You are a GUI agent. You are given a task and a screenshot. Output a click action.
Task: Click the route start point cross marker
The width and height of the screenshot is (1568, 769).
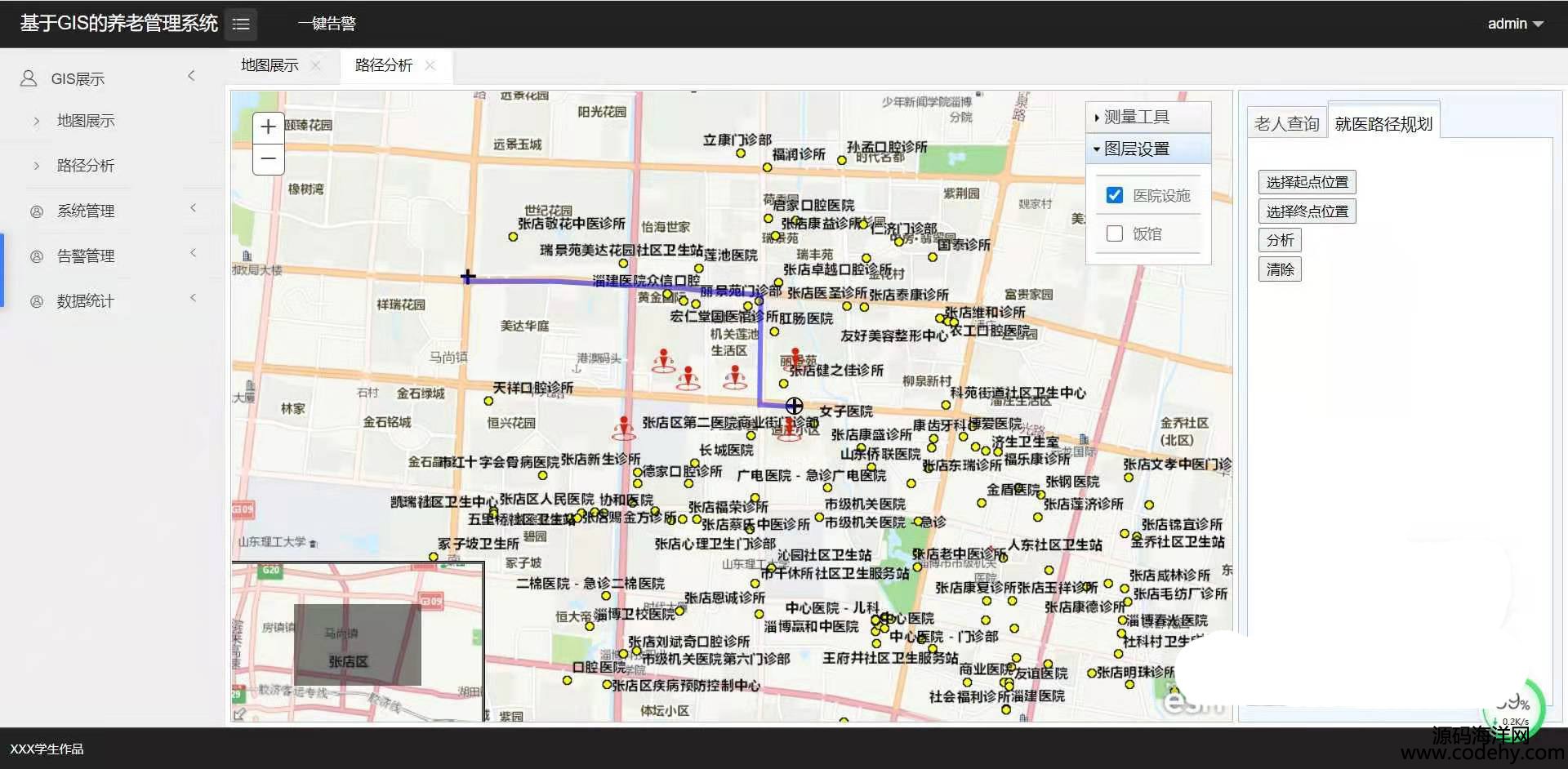coord(468,278)
